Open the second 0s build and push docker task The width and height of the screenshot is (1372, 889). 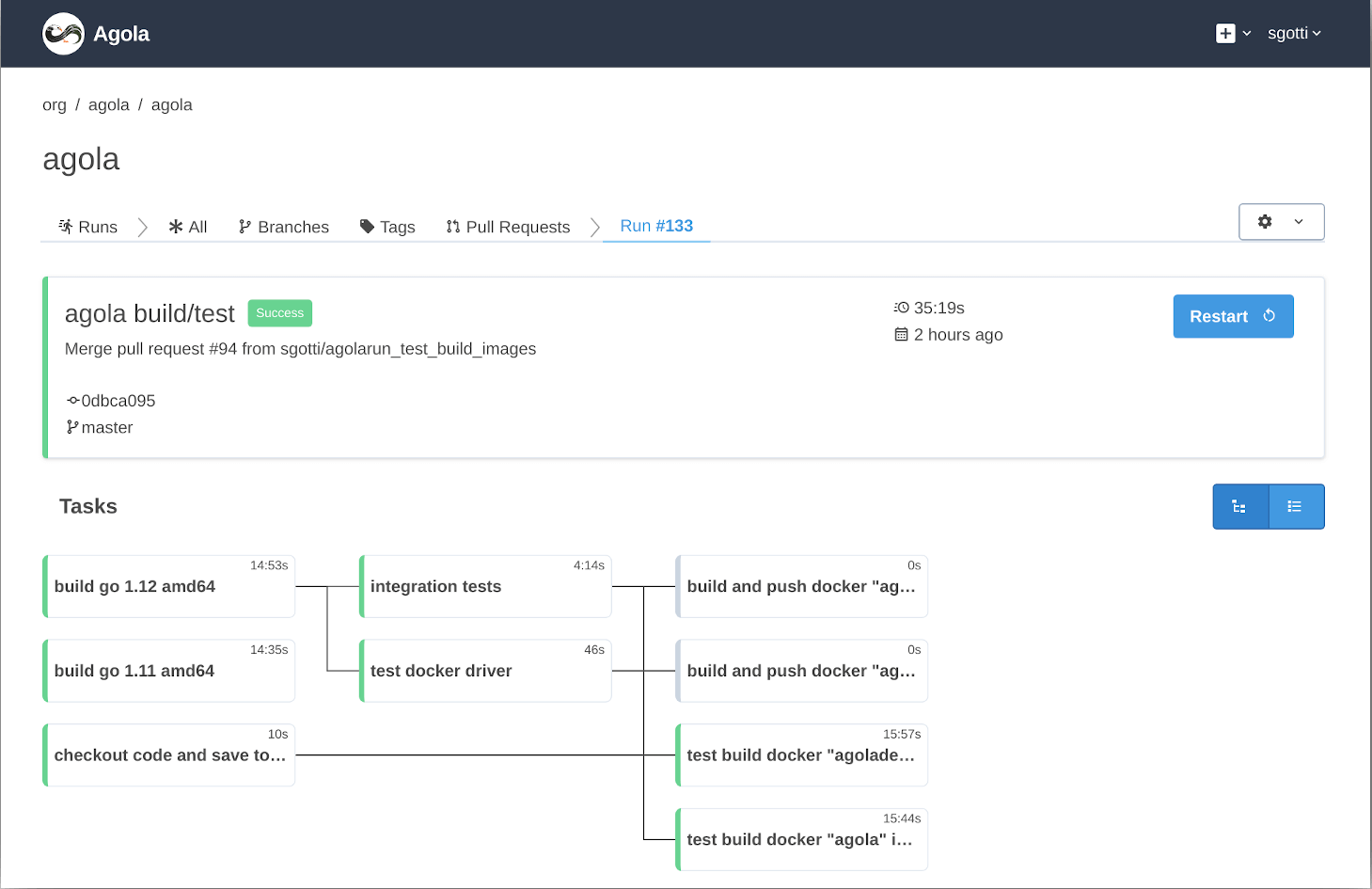click(x=802, y=671)
